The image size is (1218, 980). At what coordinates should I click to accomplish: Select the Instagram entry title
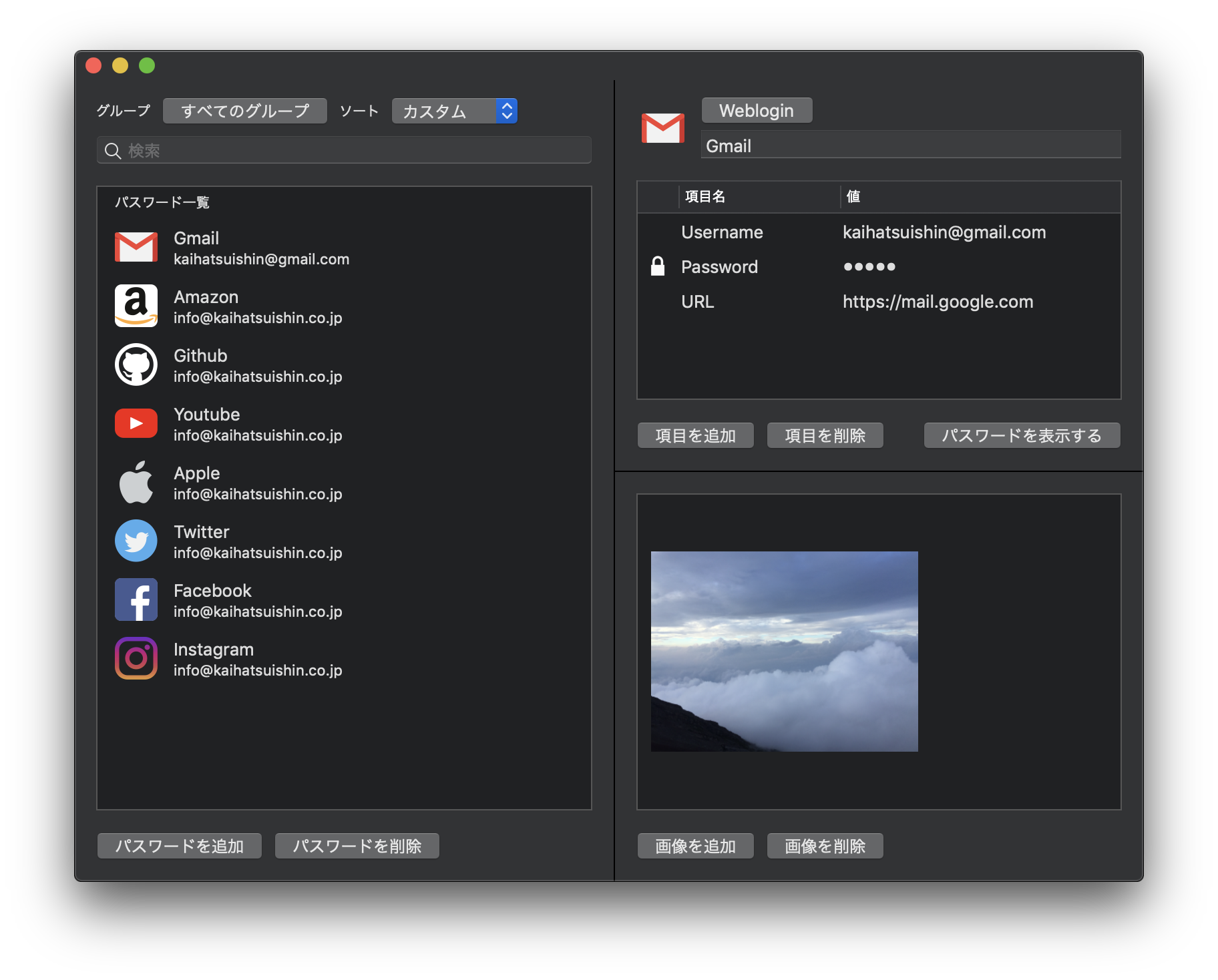point(214,650)
